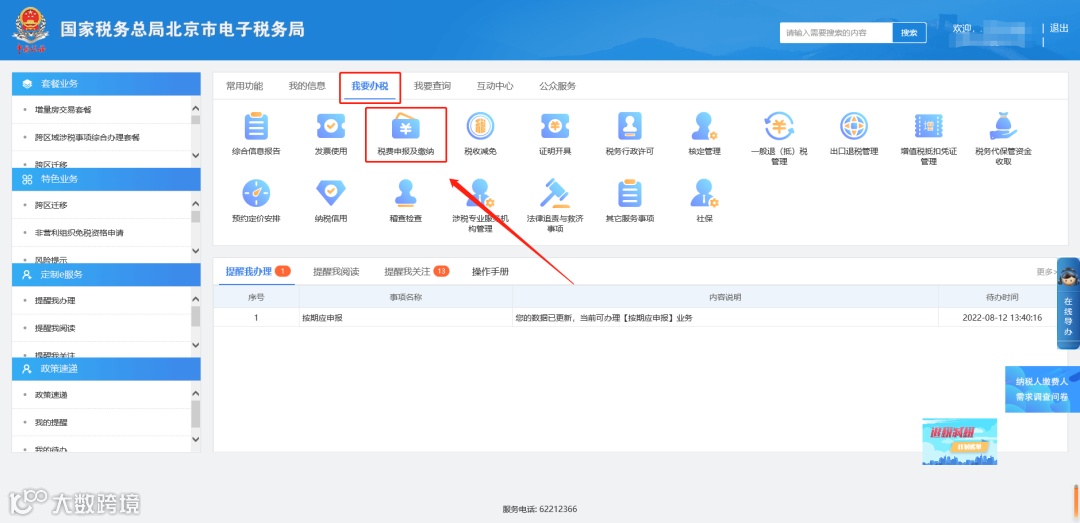Open 出口退税管理 globe icon
Image resolution: width=1080 pixels, height=523 pixels.
853,126
